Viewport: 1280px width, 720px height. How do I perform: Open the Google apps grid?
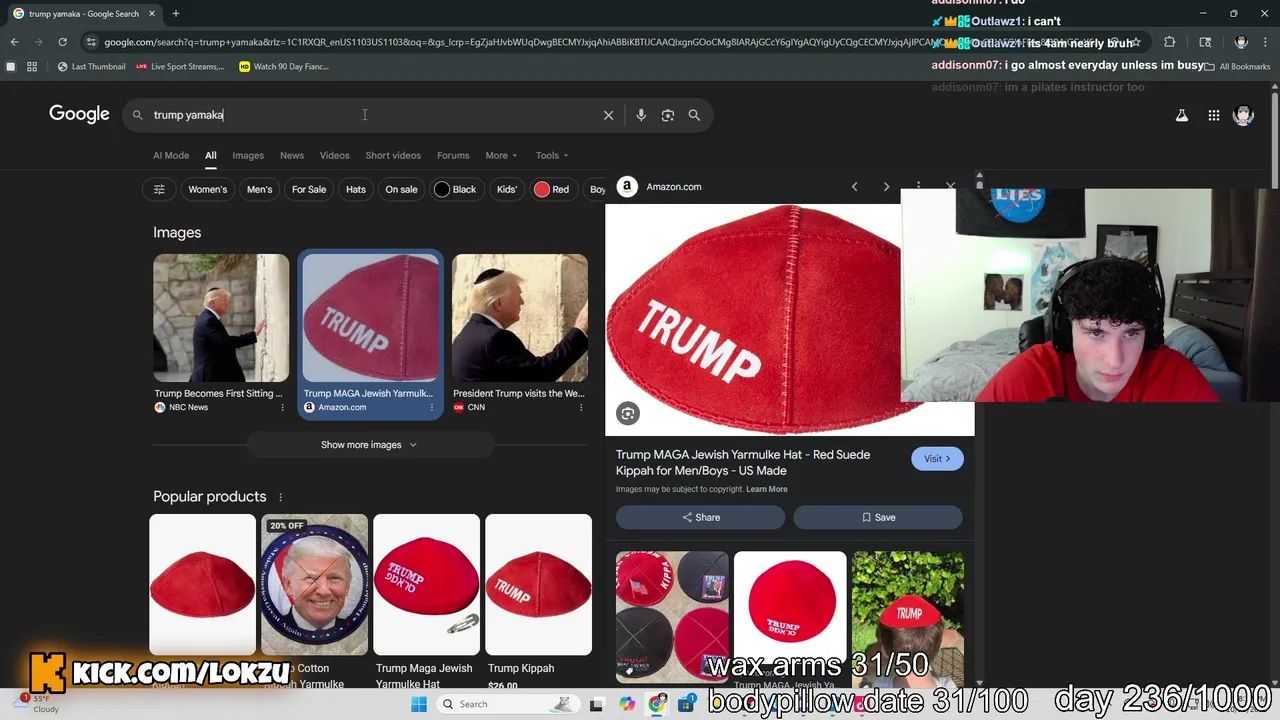coord(1213,115)
